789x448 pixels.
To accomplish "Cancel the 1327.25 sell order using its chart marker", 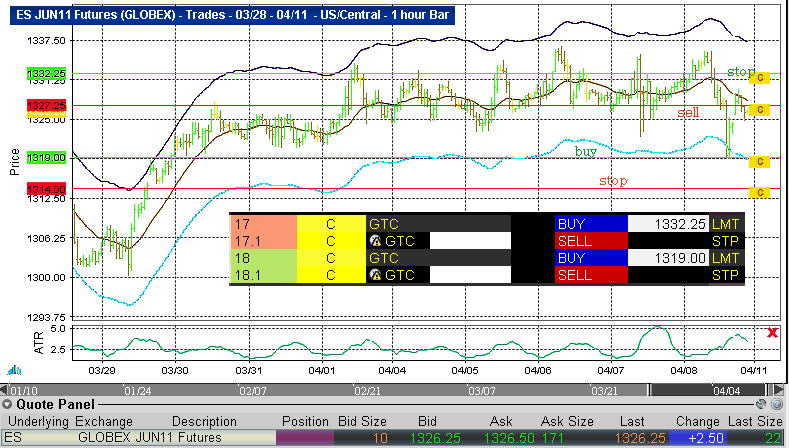I will [759, 109].
